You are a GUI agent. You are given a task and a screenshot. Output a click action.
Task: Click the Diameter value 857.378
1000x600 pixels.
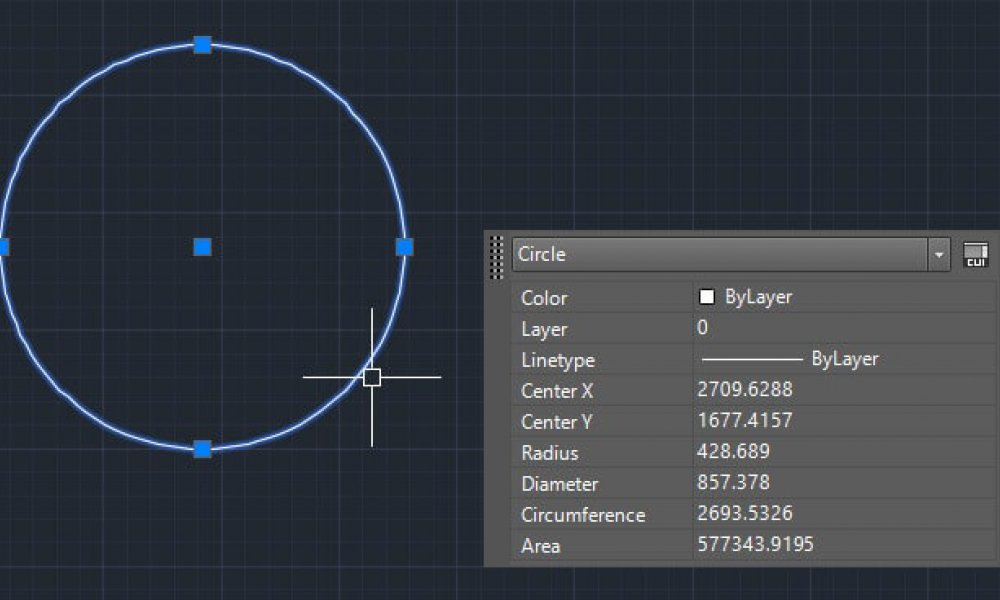(732, 483)
